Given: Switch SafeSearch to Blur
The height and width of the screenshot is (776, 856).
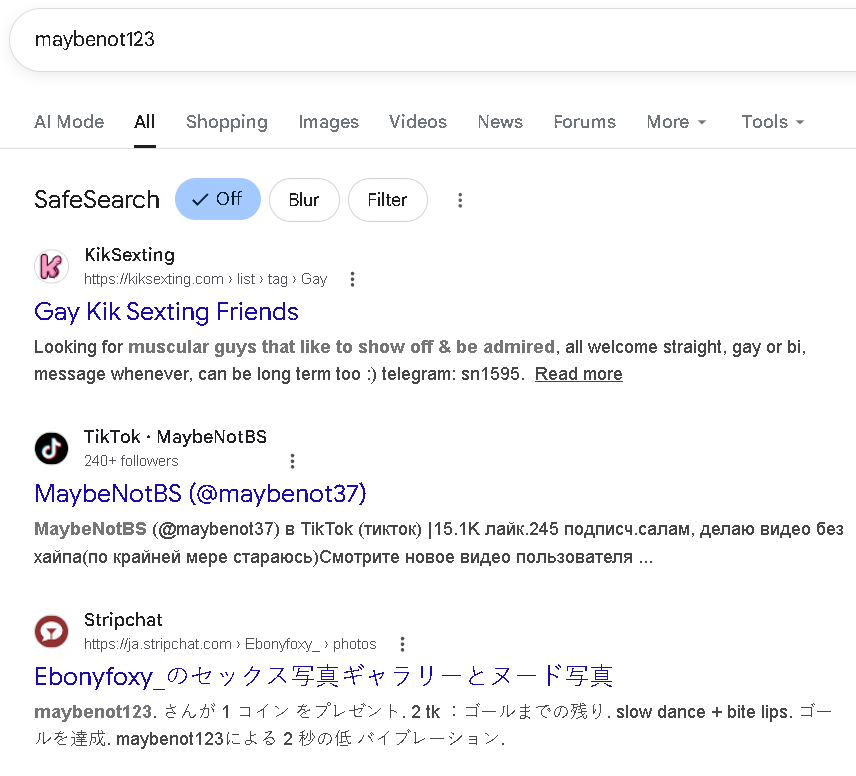Looking at the screenshot, I should pos(304,200).
